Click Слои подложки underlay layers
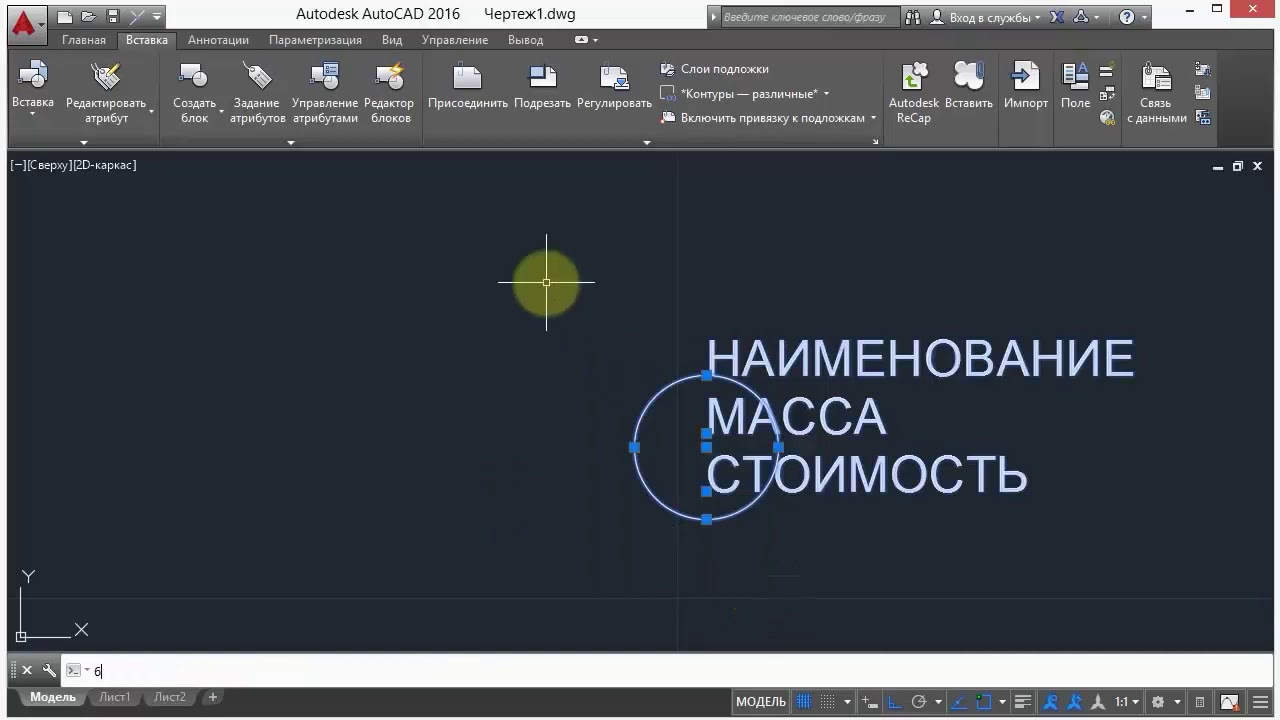1280x720 pixels. [715, 69]
